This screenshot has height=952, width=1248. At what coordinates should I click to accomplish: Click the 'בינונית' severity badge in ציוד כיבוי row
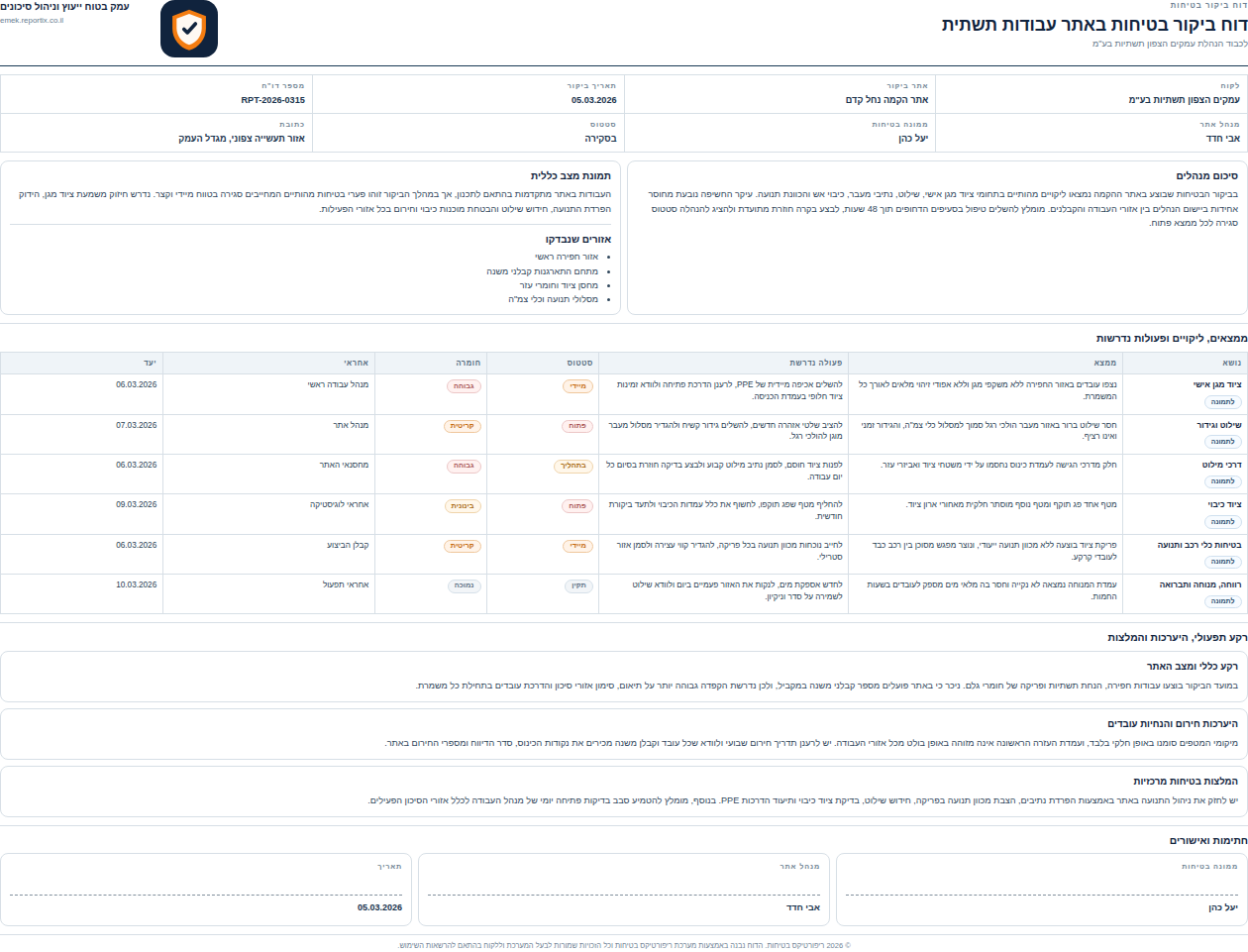pyautogui.click(x=463, y=506)
